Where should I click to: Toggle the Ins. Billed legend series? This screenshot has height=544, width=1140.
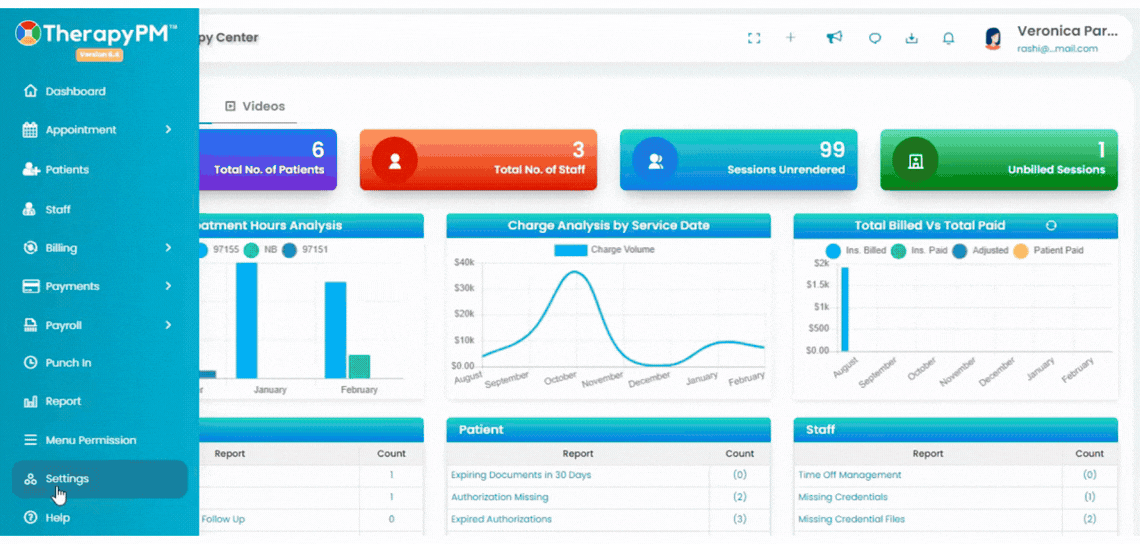click(856, 250)
